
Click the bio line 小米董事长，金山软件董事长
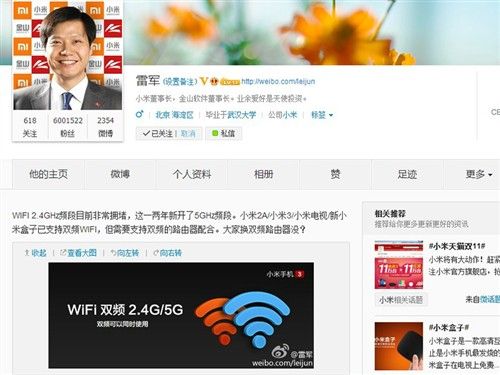click(x=221, y=99)
